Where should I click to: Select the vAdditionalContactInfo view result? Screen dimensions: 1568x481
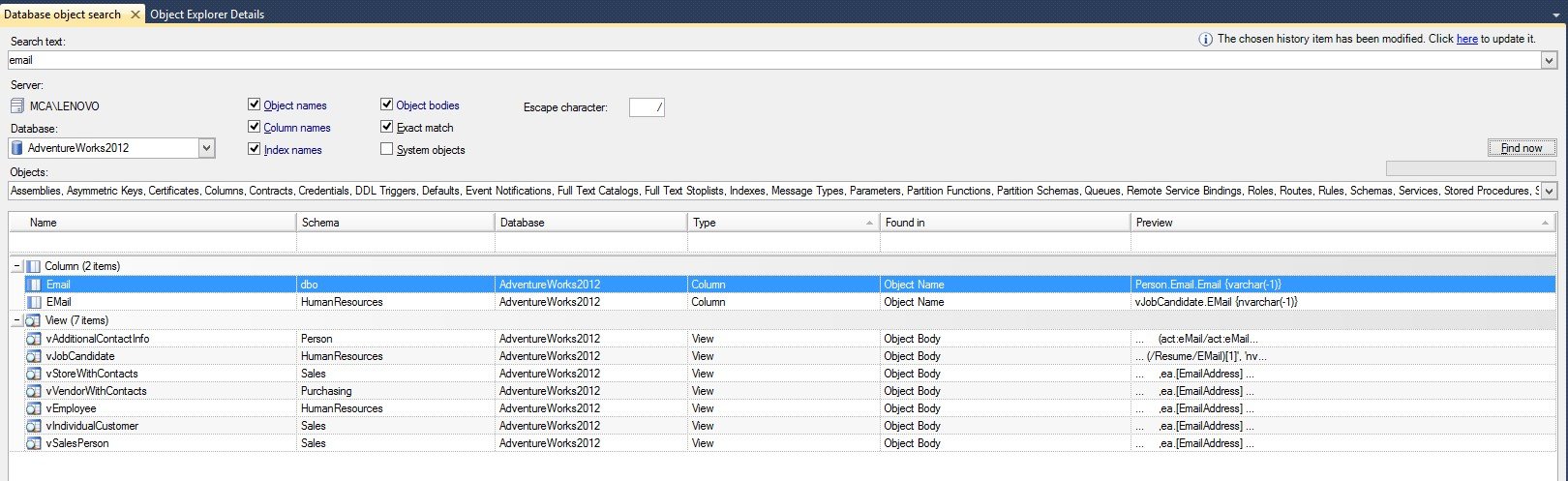pyautogui.click(x=790, y=339)
